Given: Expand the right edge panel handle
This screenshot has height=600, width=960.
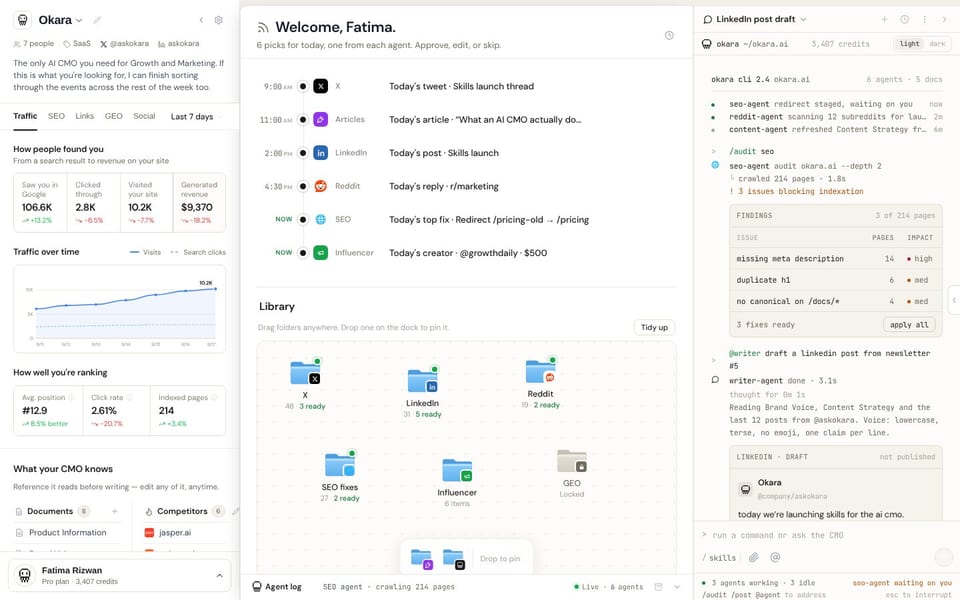Looking at the screenshot, I should coord(954,300).
